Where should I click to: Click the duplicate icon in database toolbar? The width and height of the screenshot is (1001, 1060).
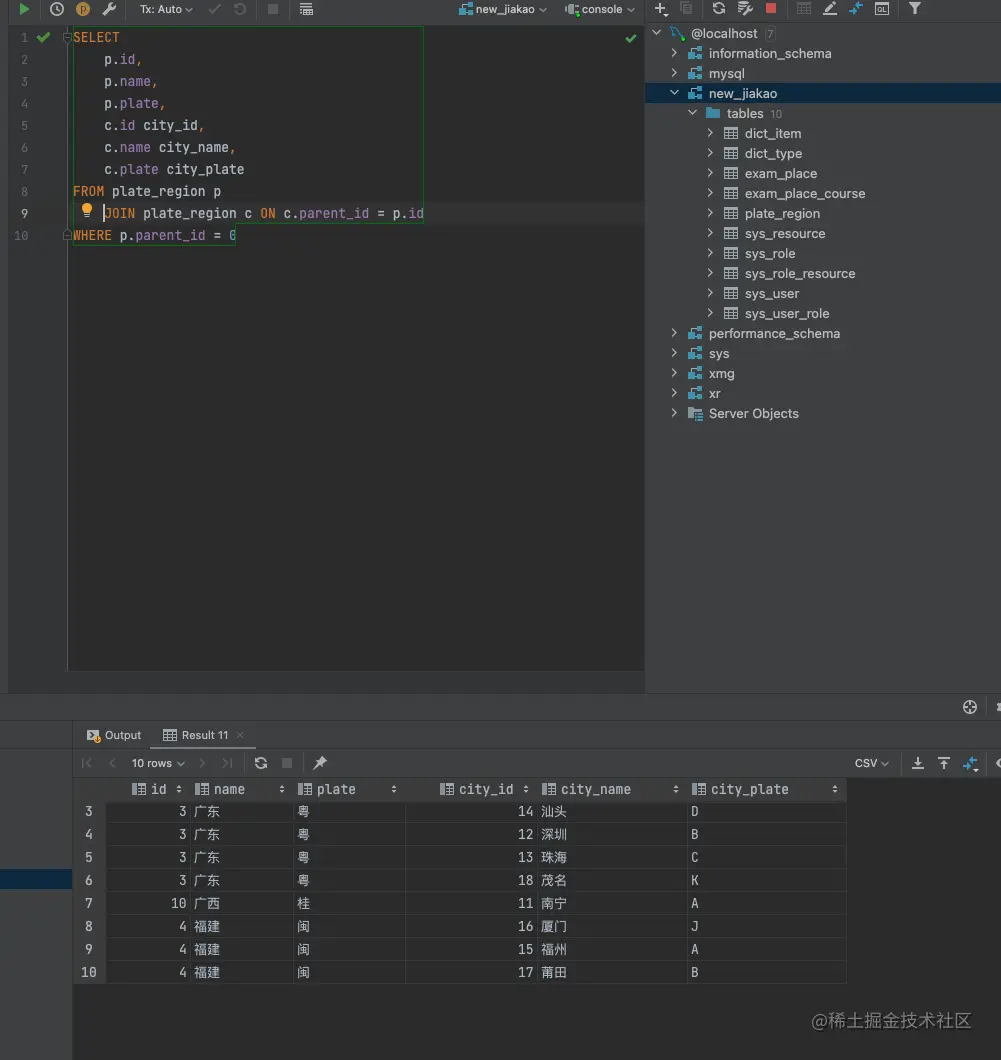[686, 8]
